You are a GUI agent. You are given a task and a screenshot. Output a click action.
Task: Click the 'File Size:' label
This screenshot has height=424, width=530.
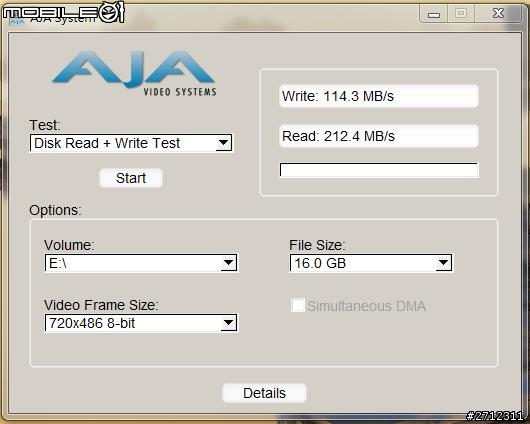pos(317,245)
